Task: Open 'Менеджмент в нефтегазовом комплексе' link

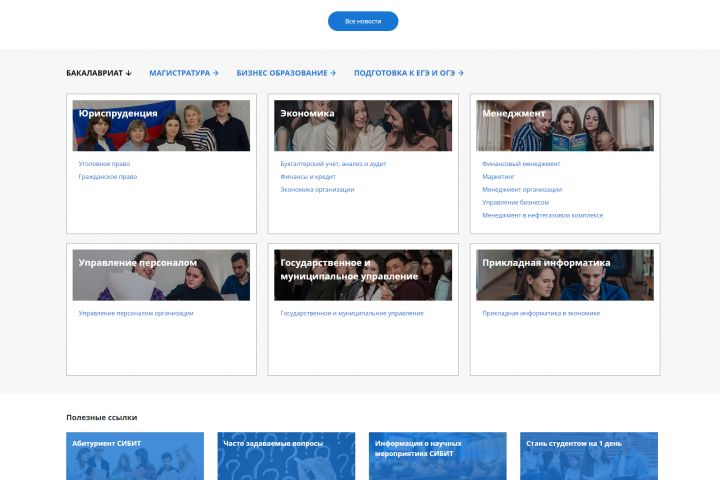Action: 543,215
